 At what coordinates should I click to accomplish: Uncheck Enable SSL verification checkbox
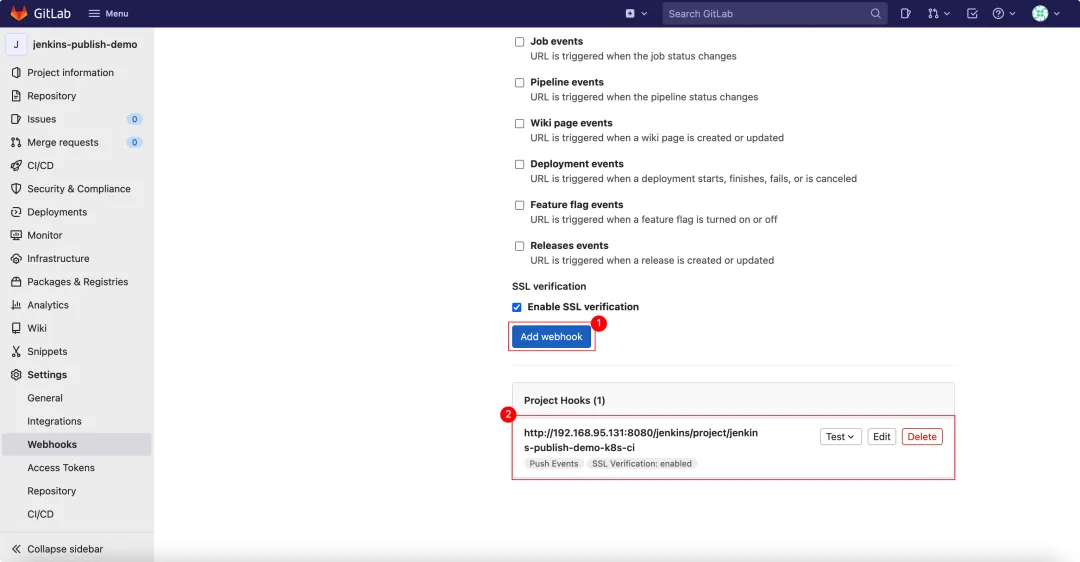click(x=517, y=307)
